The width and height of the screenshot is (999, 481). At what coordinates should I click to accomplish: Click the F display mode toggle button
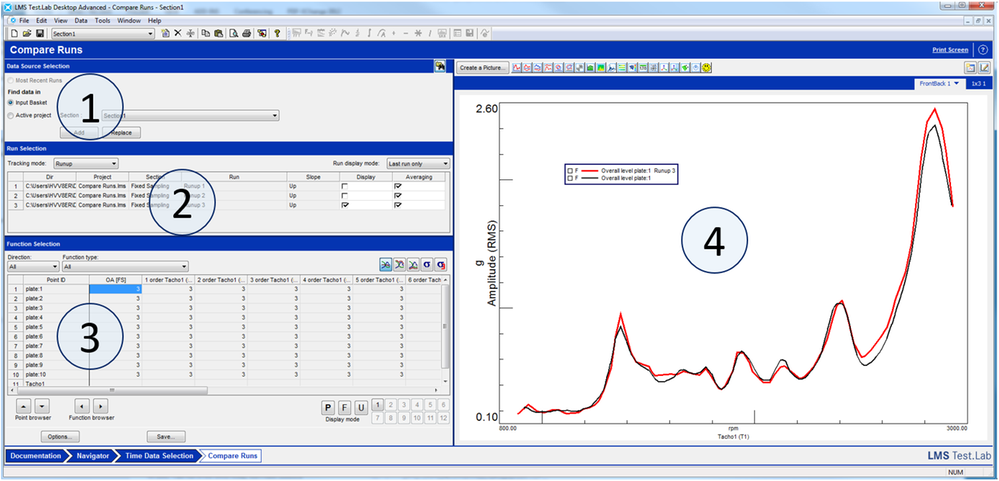pyautogui.click(x=344, y=407)
